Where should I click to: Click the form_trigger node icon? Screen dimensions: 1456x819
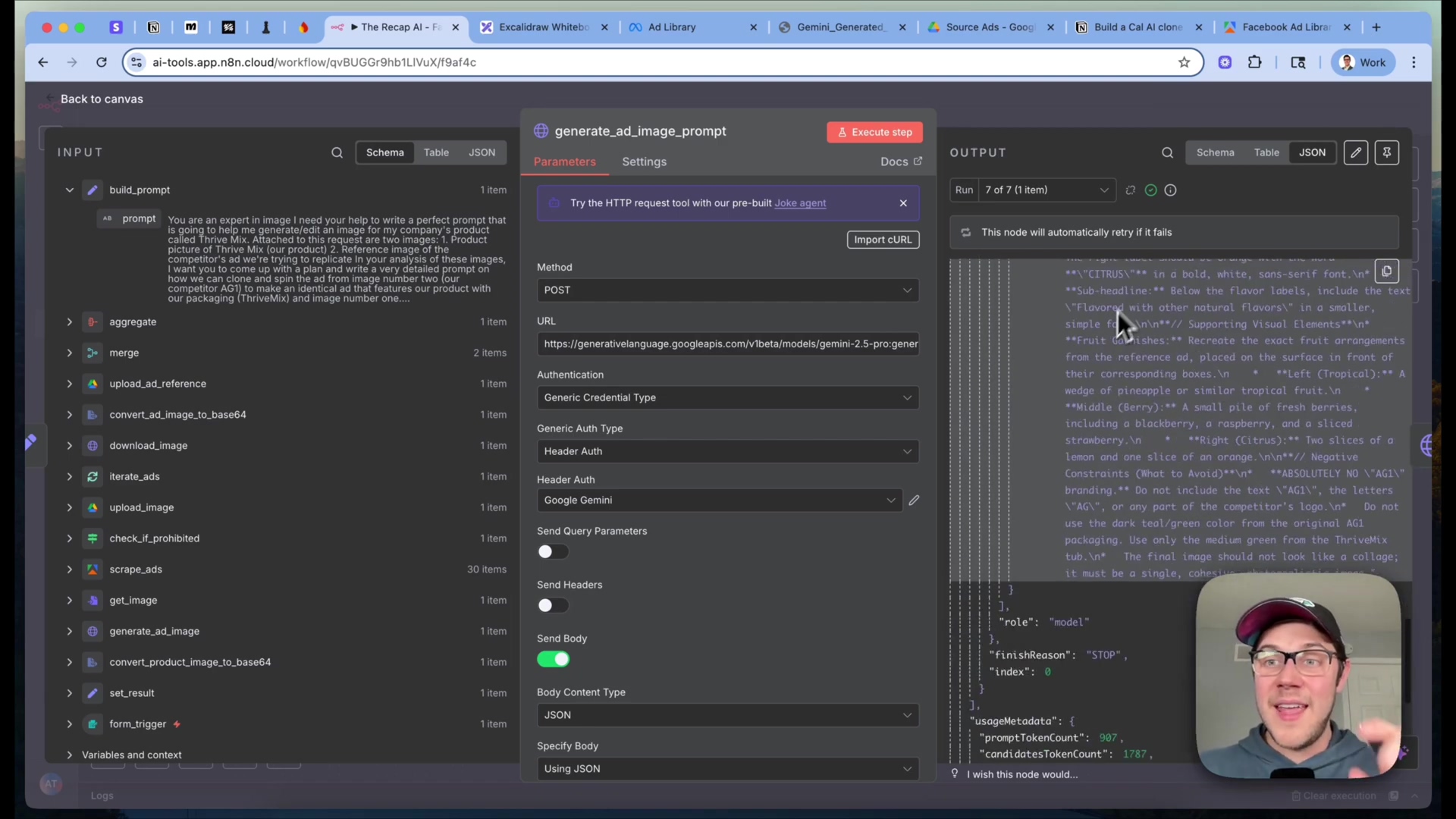(93, 724)
